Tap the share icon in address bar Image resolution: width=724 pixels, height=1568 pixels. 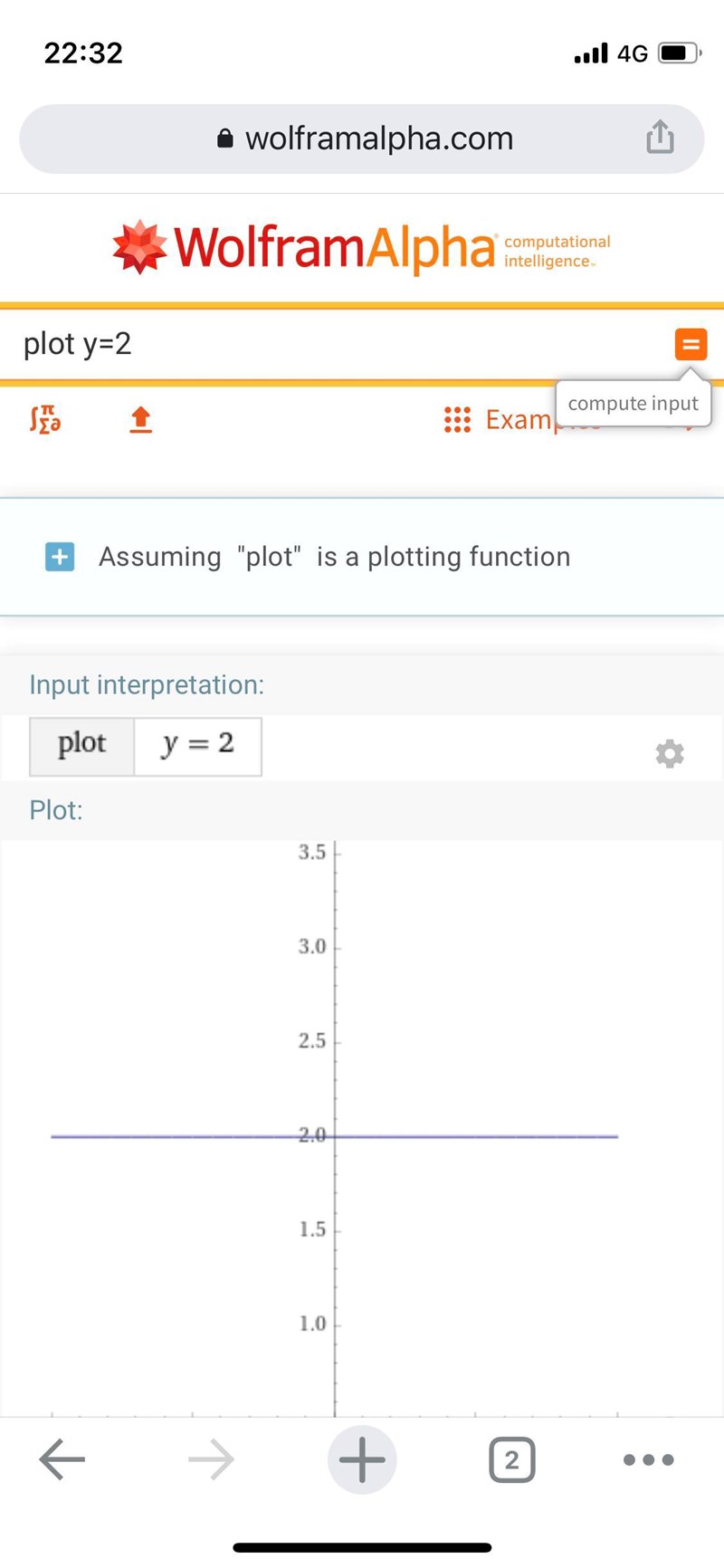coord(660,138)
